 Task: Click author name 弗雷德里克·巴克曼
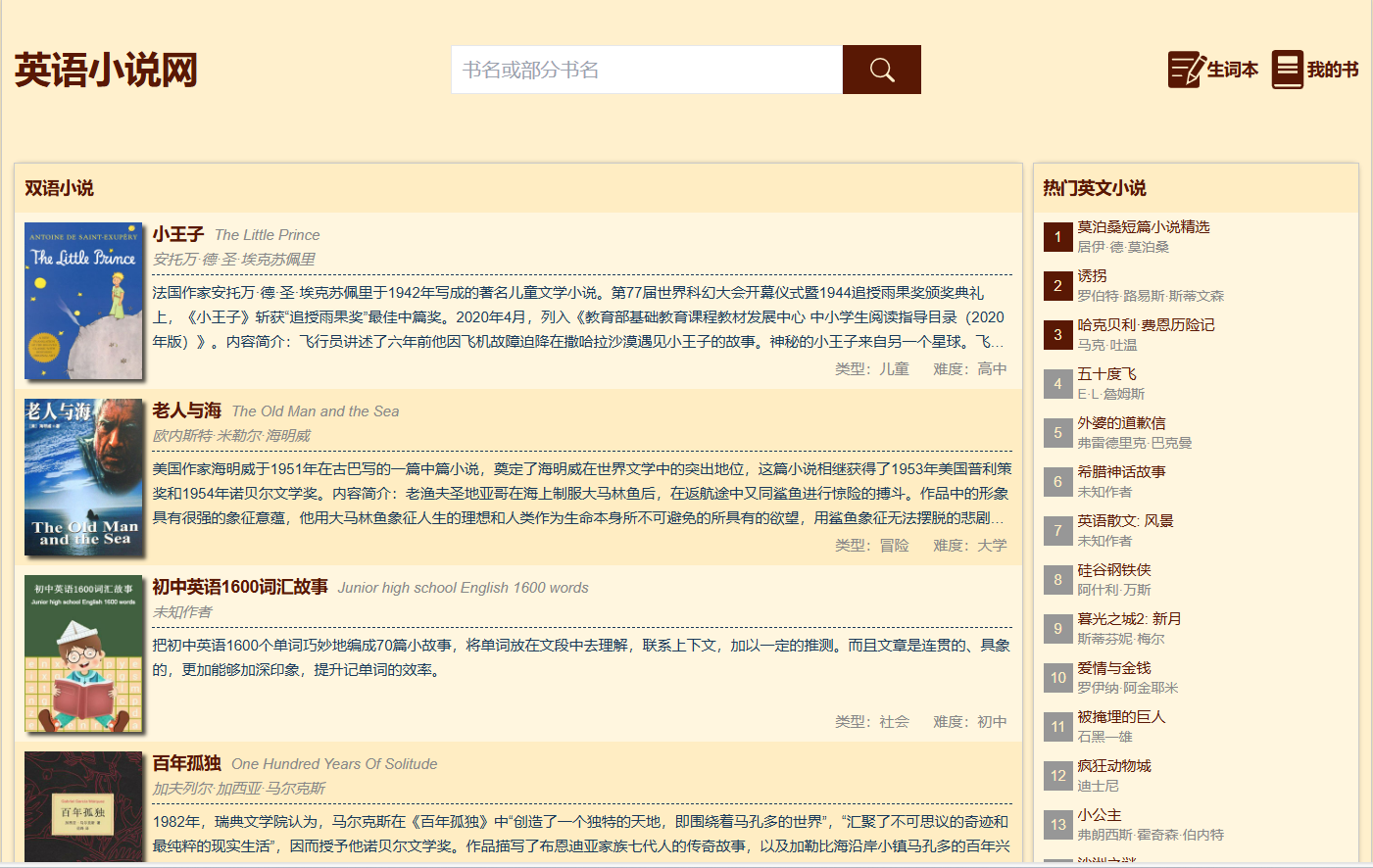click(1135, 443)
